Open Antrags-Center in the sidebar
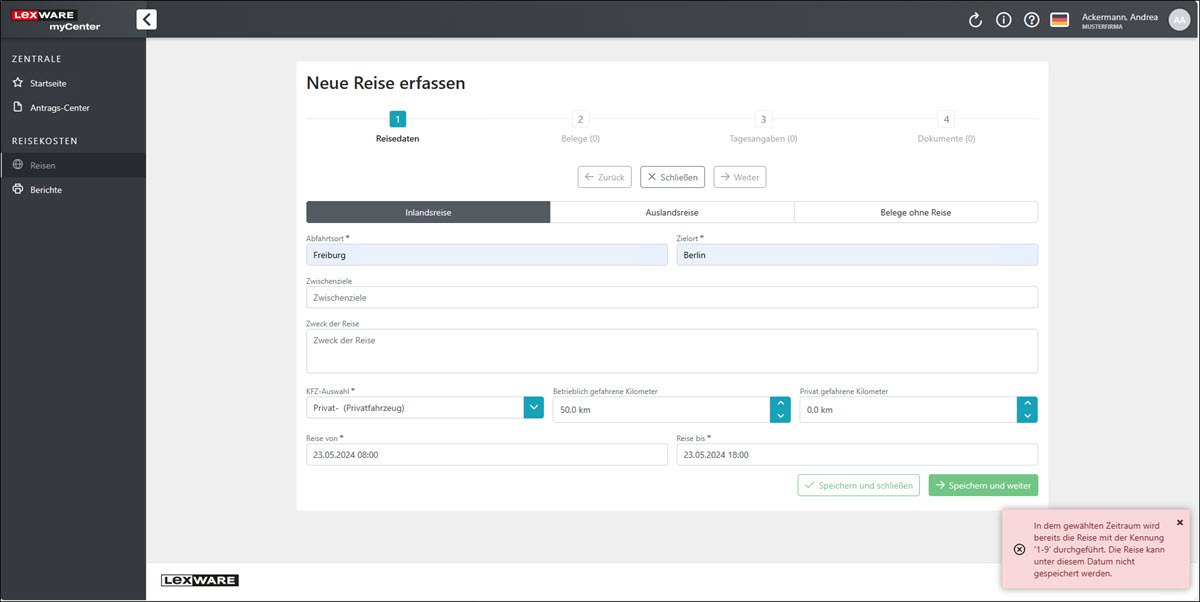 pos(59,107)
